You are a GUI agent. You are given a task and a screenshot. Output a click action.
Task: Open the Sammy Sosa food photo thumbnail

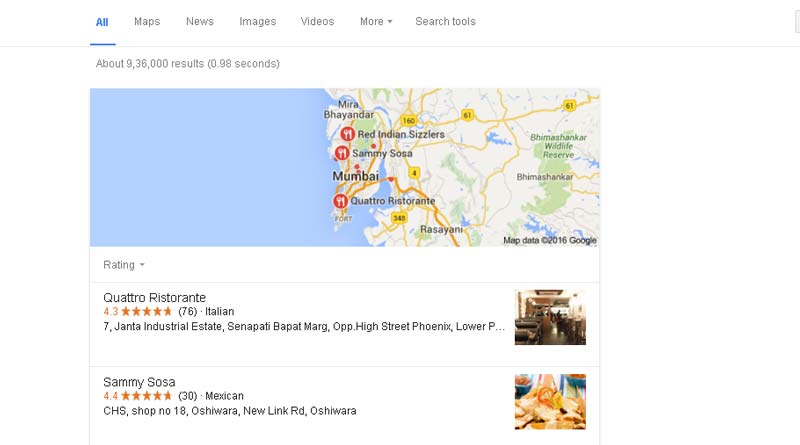coord(550,402)
